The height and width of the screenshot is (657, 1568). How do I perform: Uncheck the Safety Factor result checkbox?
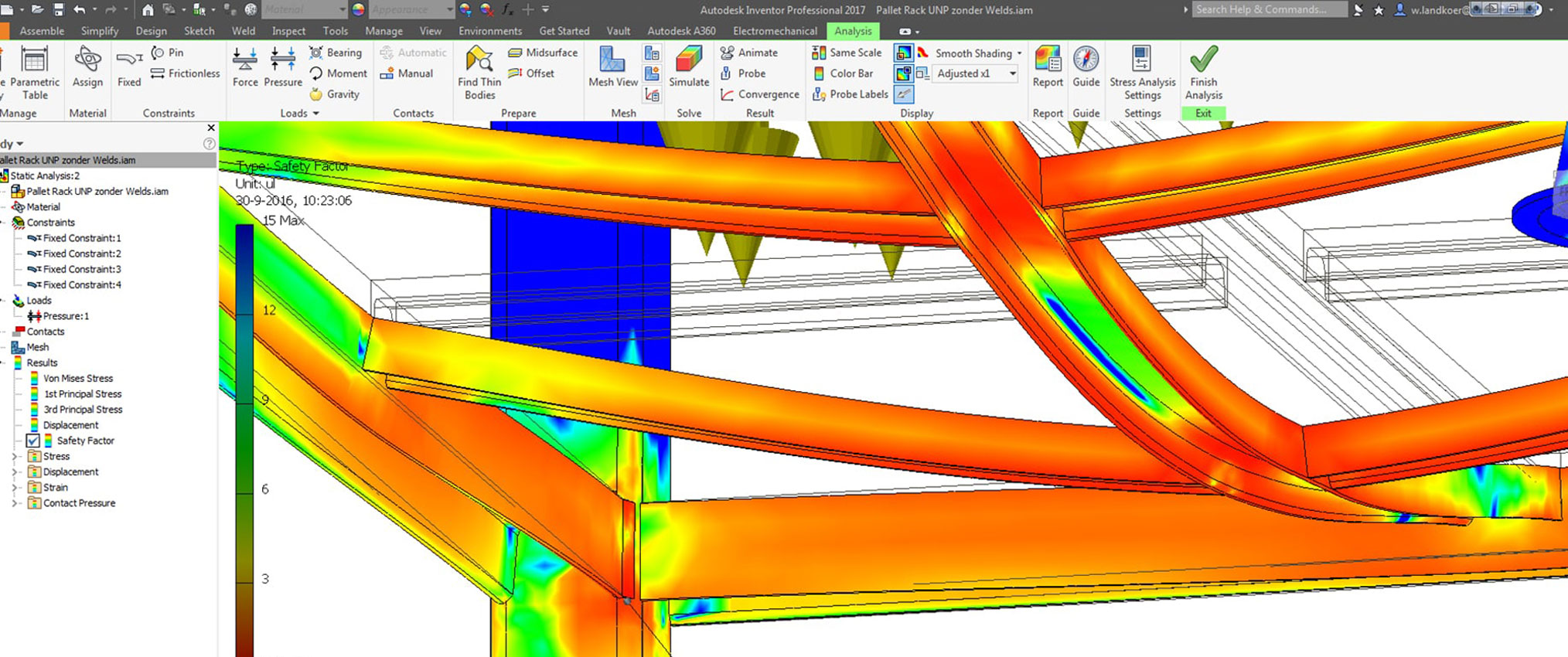(x=33, y=441)
